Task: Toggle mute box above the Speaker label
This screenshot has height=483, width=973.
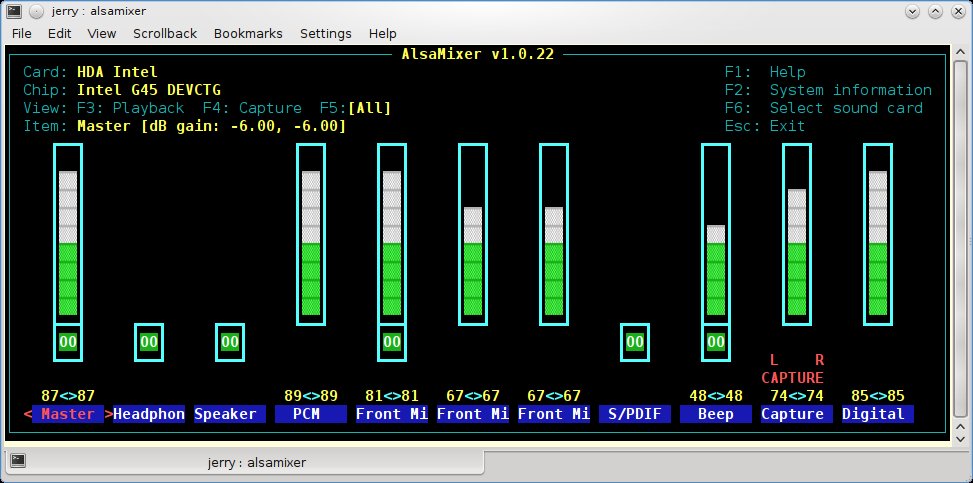Action: pos(230,342)
